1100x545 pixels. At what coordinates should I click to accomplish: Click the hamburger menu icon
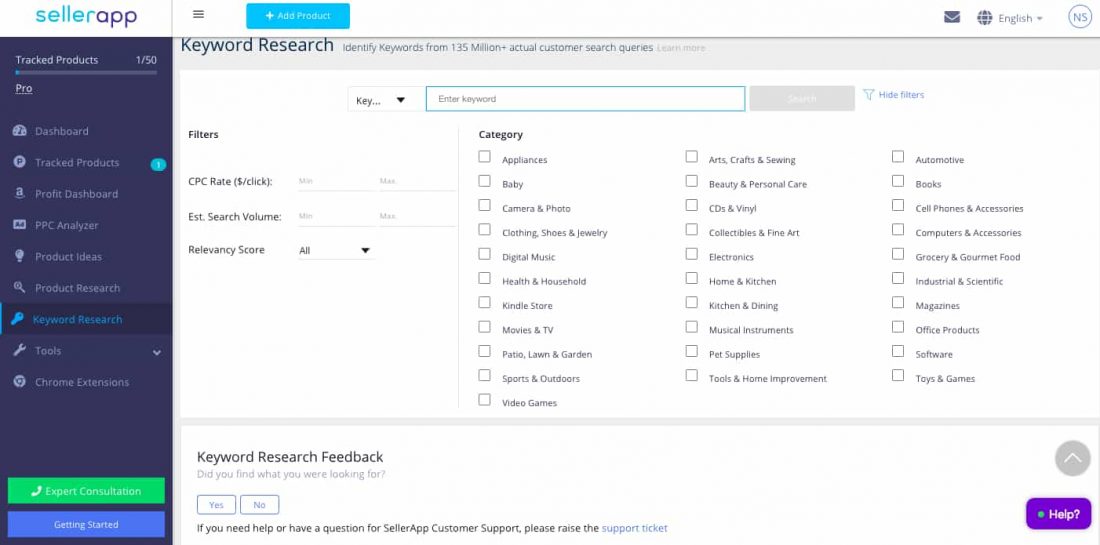[198, 15]
